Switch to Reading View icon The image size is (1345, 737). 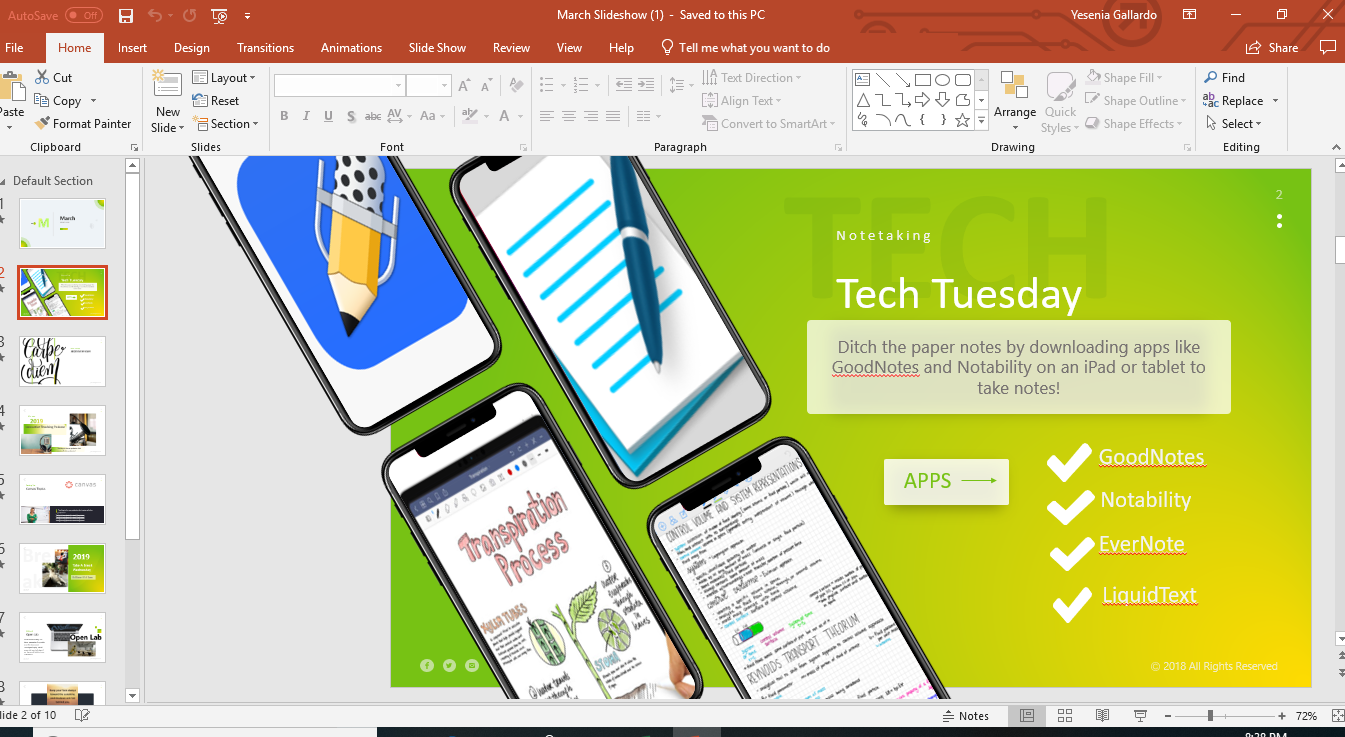(x=1102, y=716)
